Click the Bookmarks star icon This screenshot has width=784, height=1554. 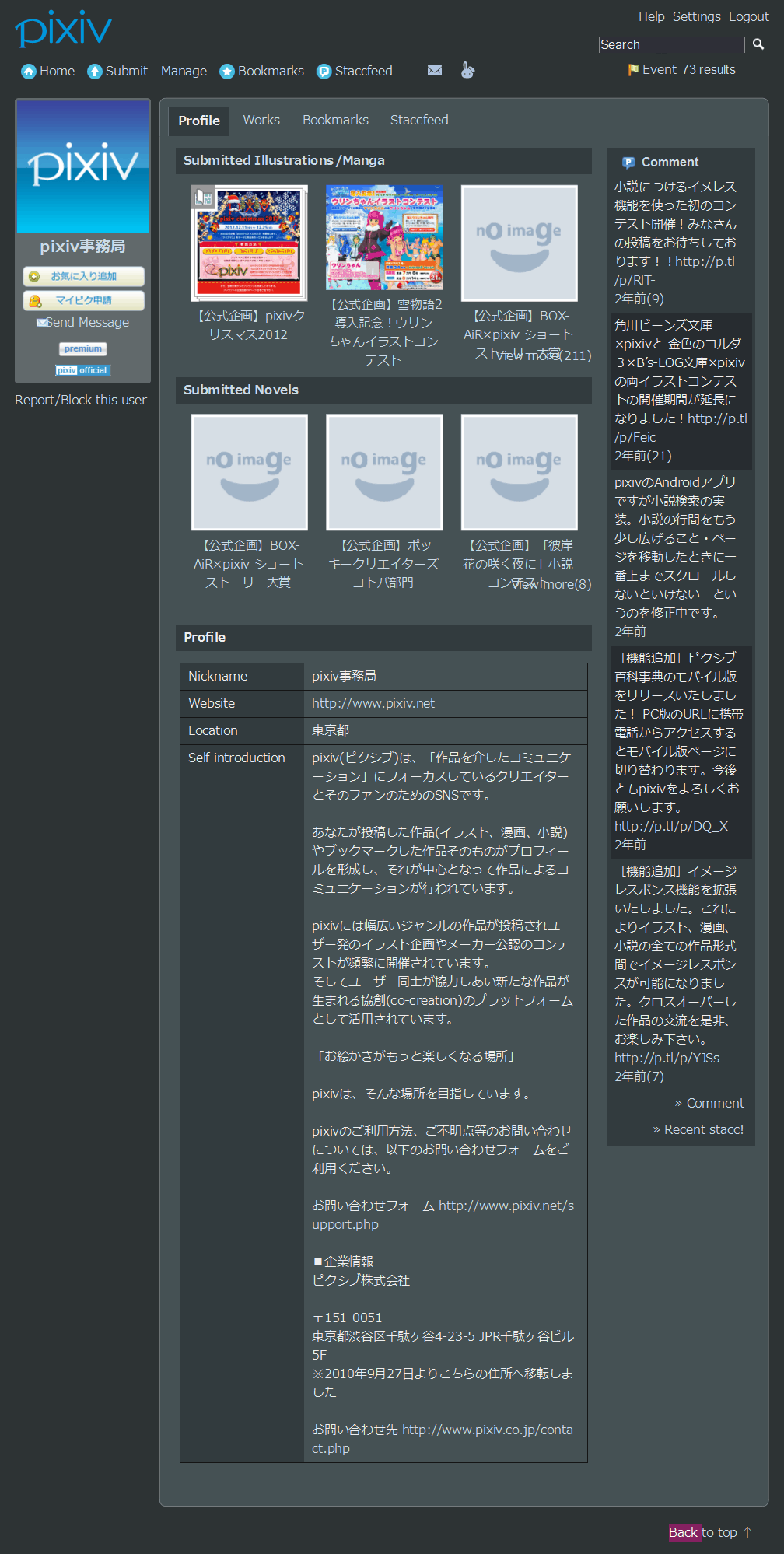tap(227, 72)
